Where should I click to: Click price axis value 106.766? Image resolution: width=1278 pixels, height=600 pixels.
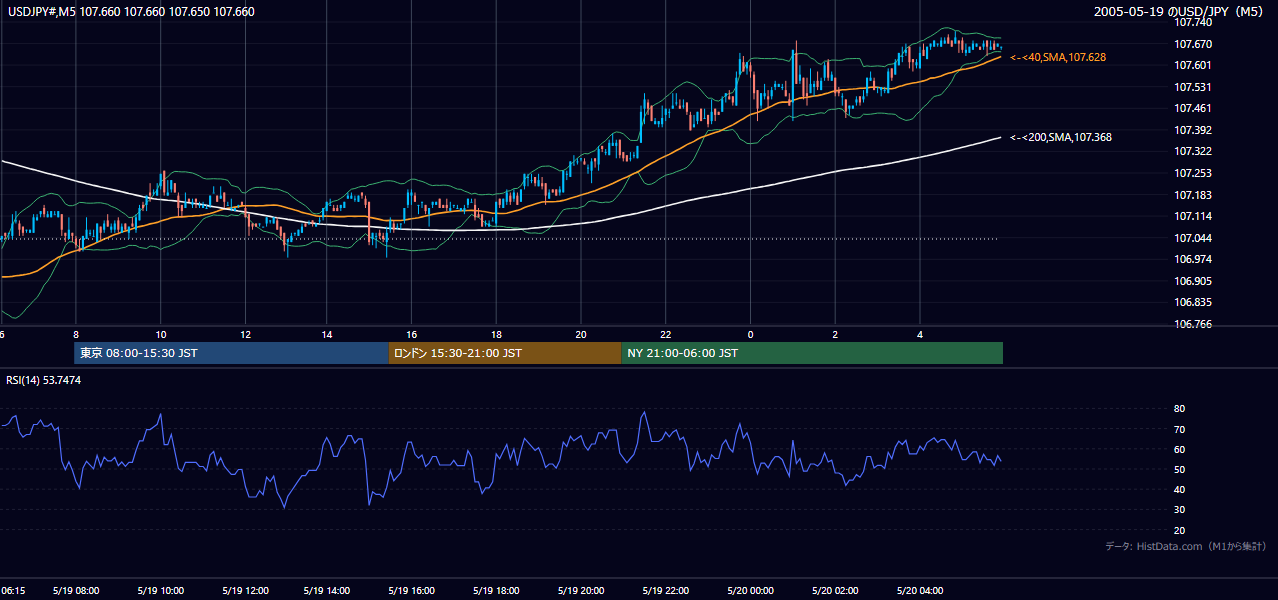point(1193,324)
